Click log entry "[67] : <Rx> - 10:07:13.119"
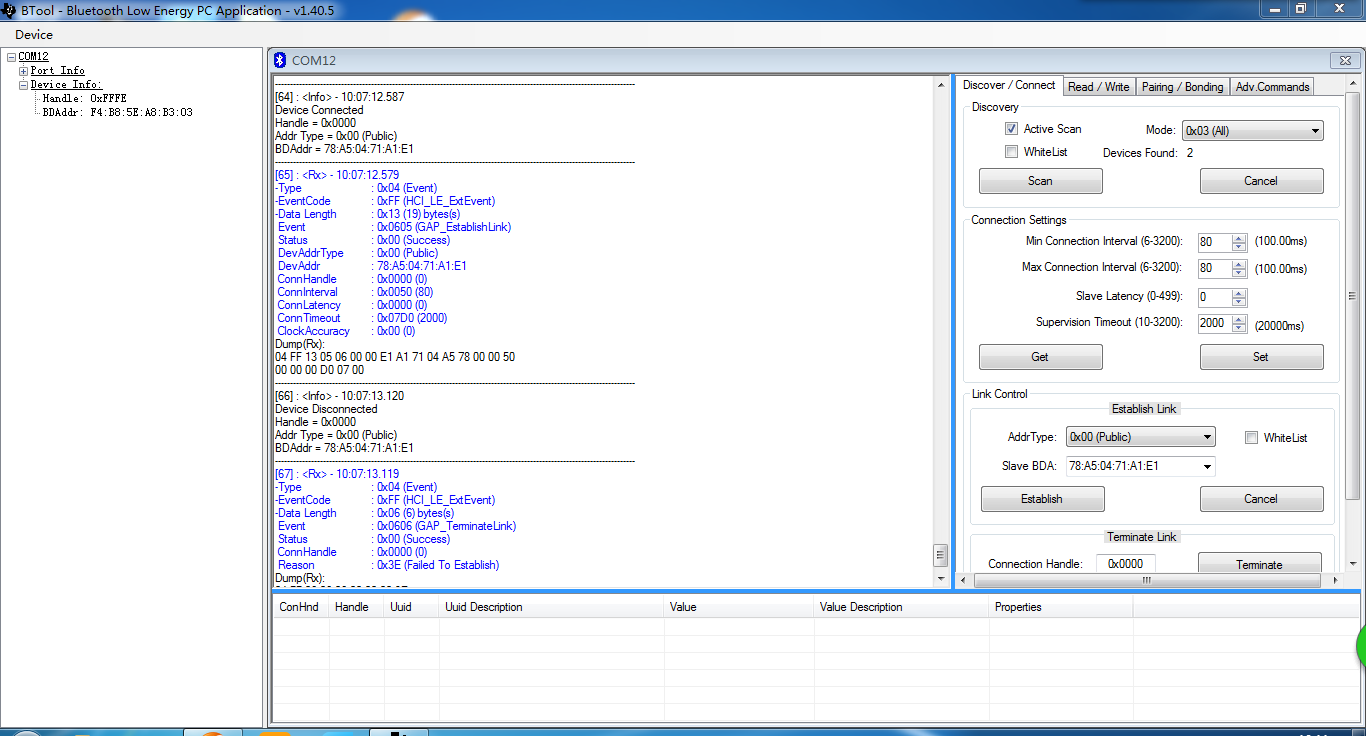The width and height of the screenshot is (1366, 736). click(x=337, y=474)
